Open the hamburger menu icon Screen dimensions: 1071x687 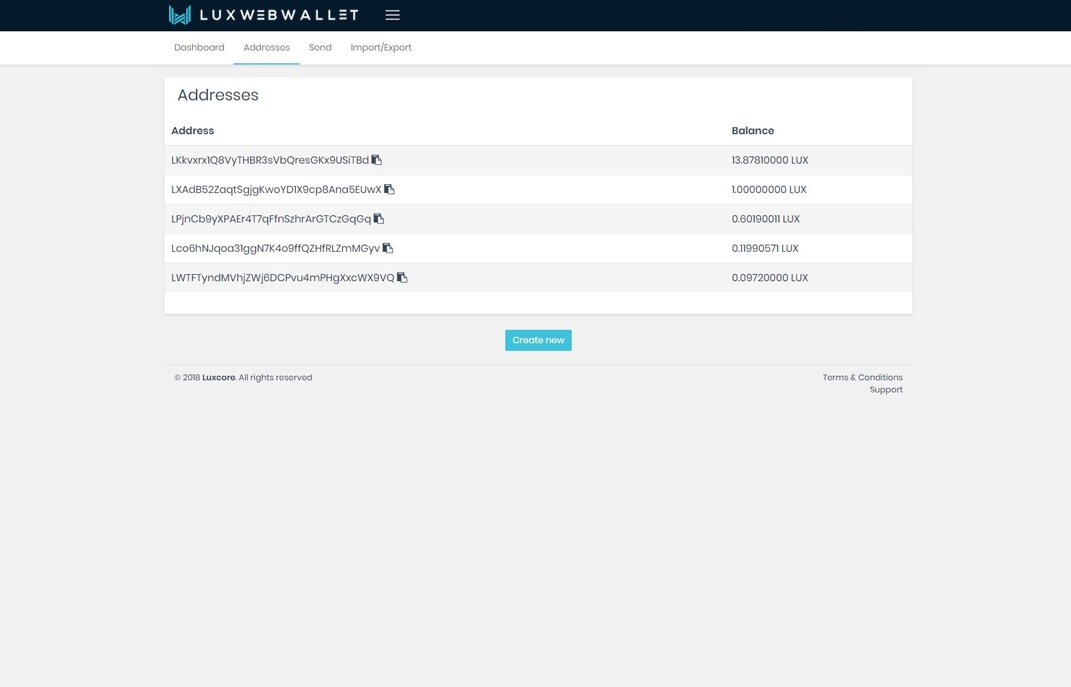(392, 15)
